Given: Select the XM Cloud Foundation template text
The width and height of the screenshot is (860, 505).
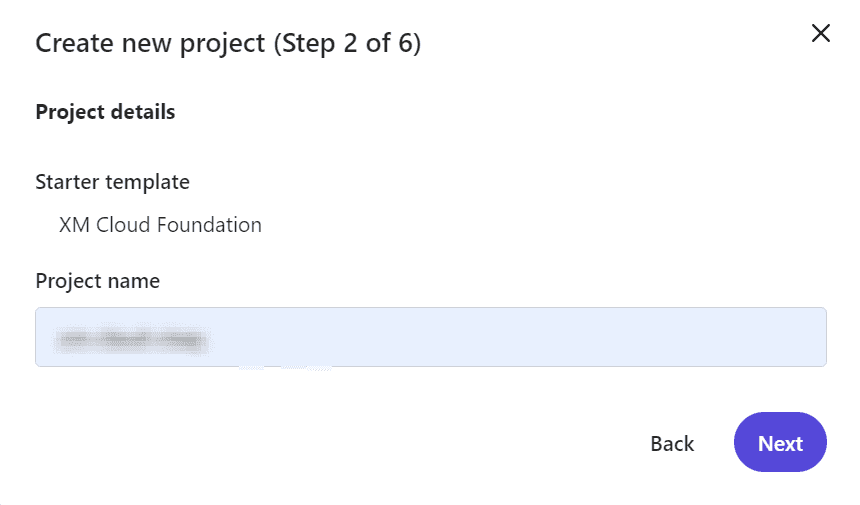Looking at the screenshot, I should click(160, 225).
